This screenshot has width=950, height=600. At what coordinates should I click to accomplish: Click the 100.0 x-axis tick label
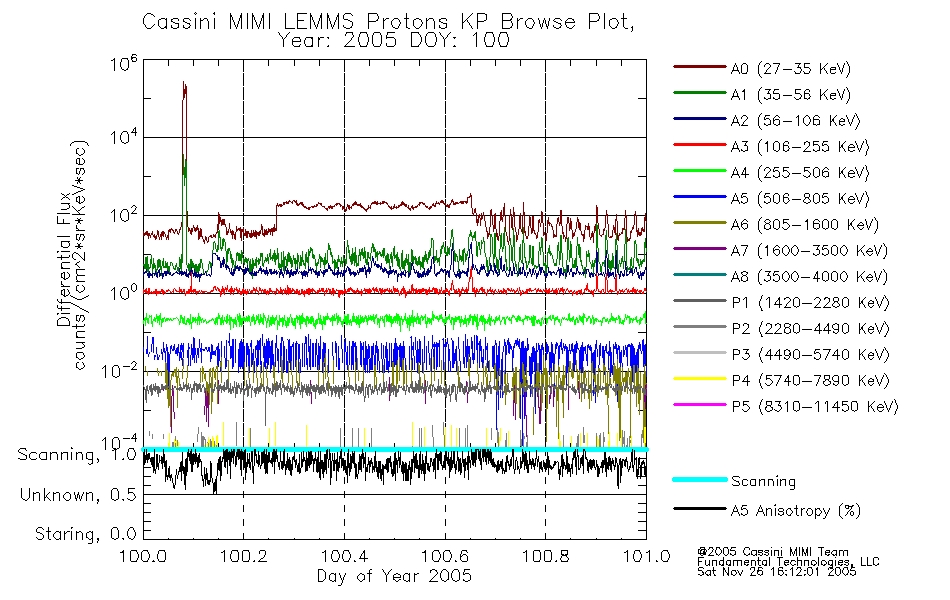click(143, 556)
